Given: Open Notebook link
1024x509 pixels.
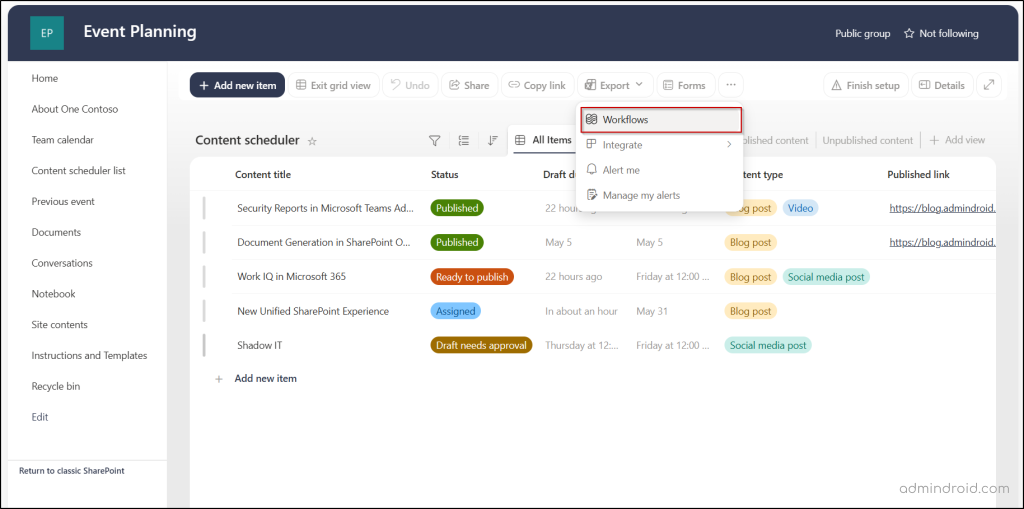Looking at the screenshot, I should (54, 293).
